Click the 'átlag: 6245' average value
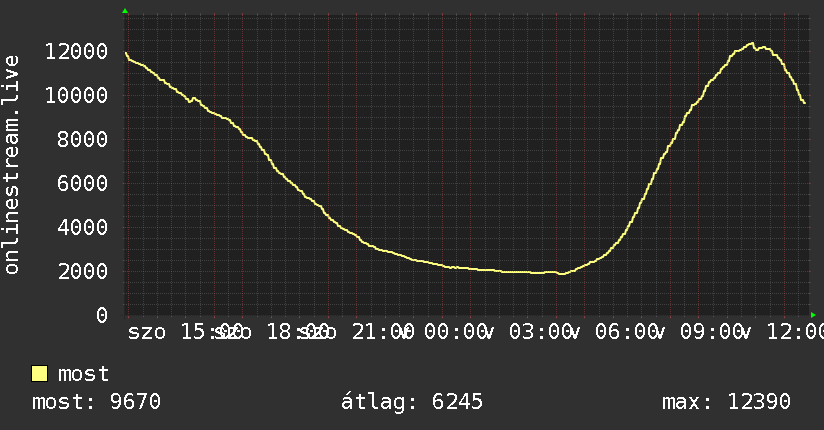 coord(411,402)
